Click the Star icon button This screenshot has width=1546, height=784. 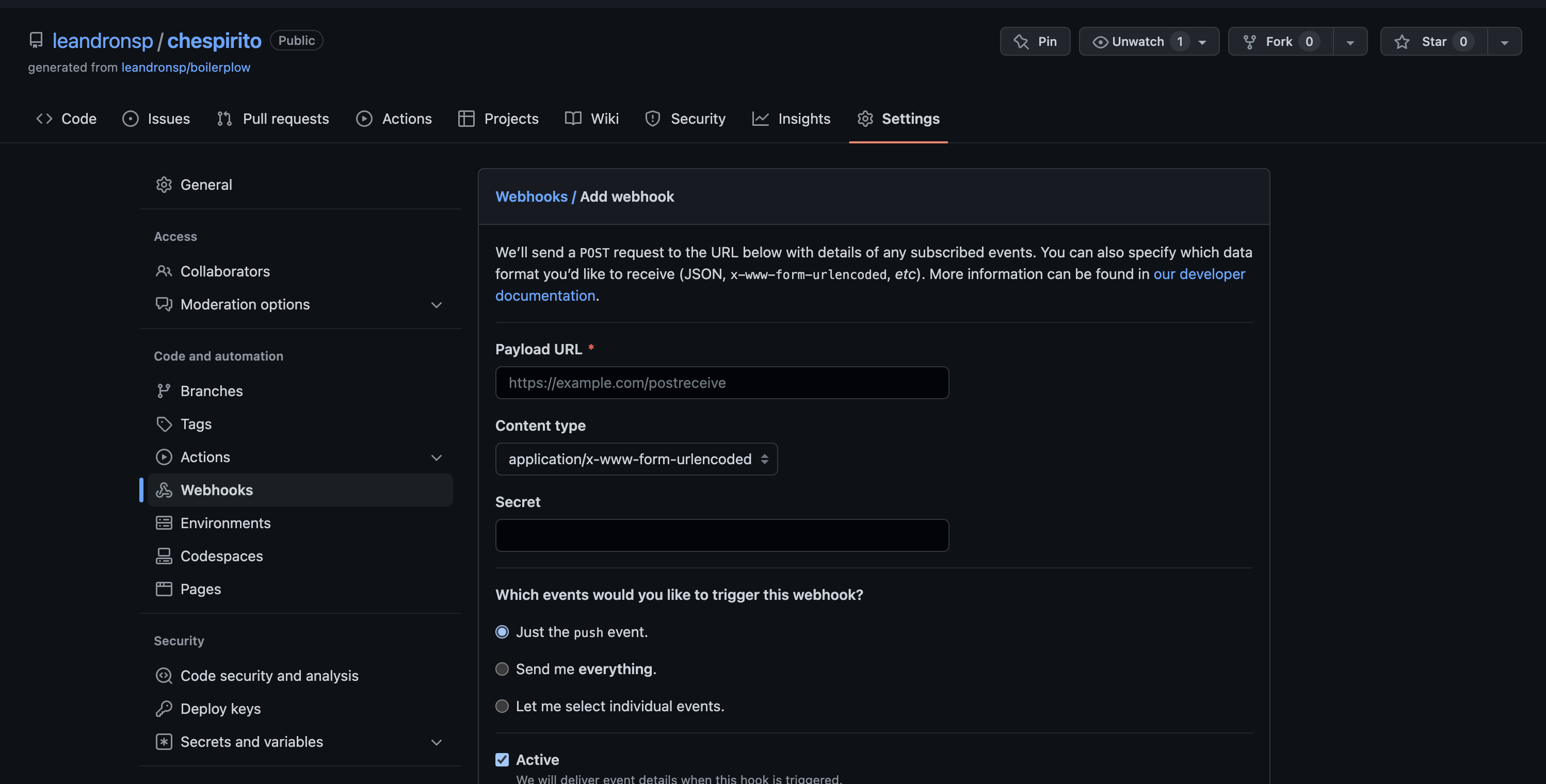(1402, 41)
